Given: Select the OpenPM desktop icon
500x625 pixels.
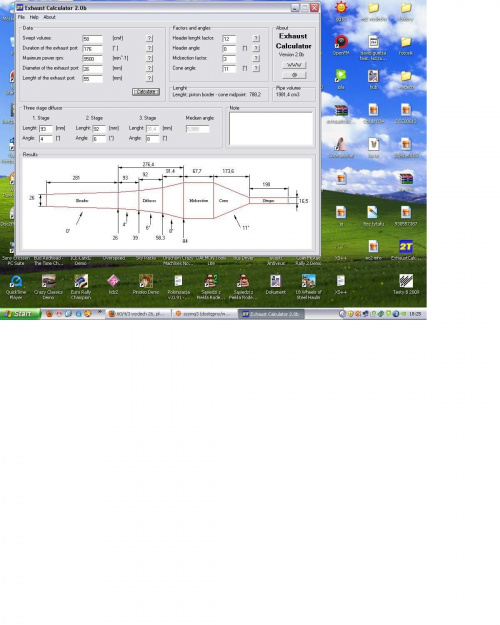Looking at the screenshot, I should tap(341, 45).
